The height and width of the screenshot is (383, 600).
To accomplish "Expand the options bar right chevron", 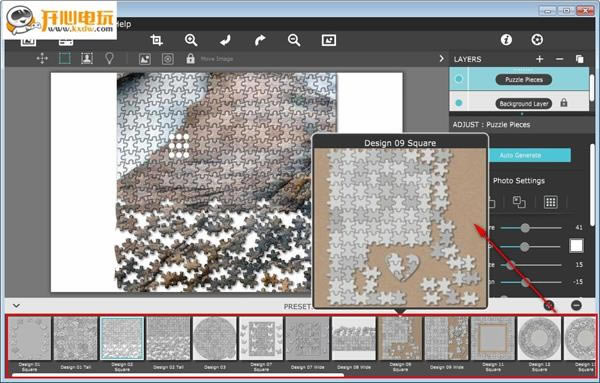I will (442, 58).
